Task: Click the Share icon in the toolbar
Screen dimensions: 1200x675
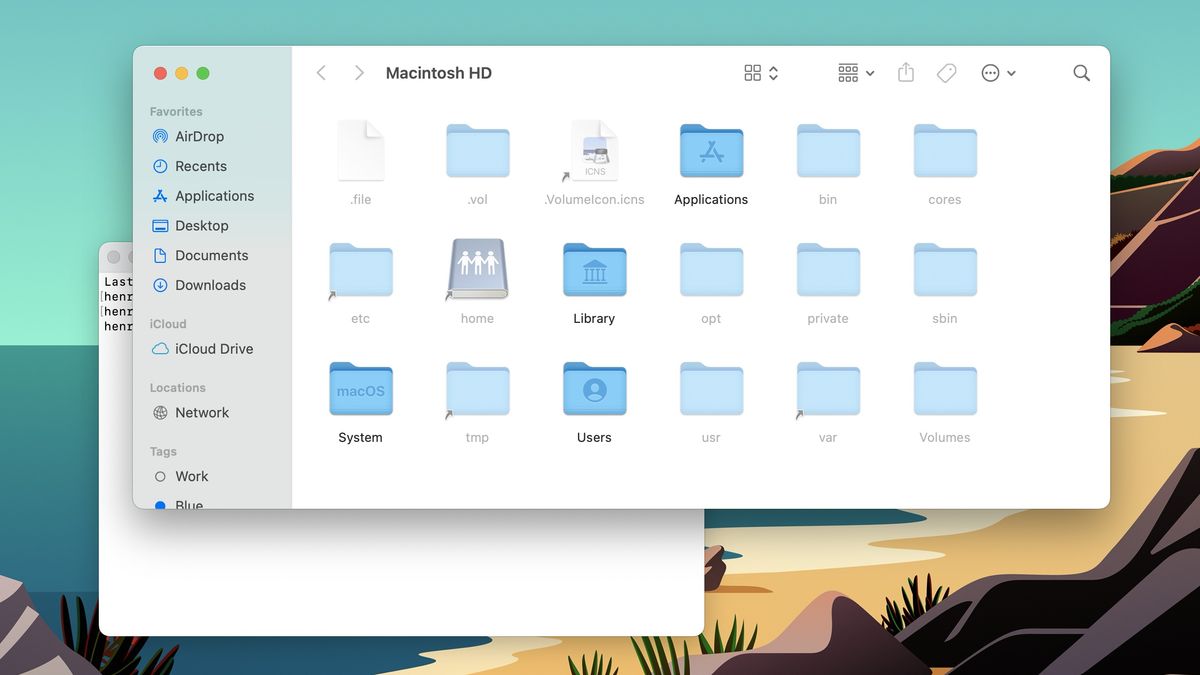Action: (x=905, y=72)
